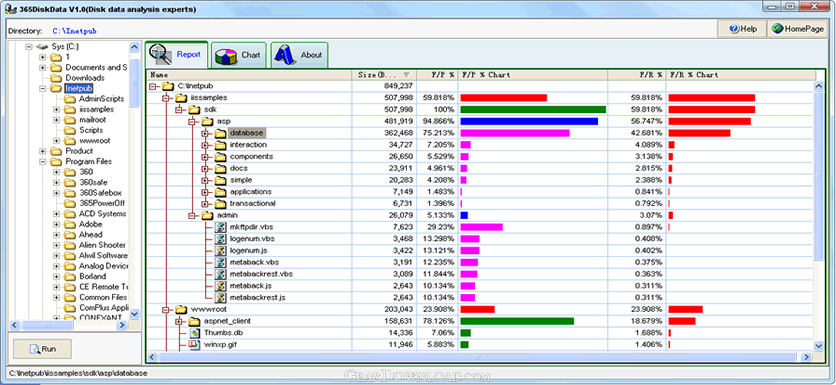Click the Chart tab pie icon
Image resolution: width=836 pixels, height=385 pixels.
coord(226,55)
